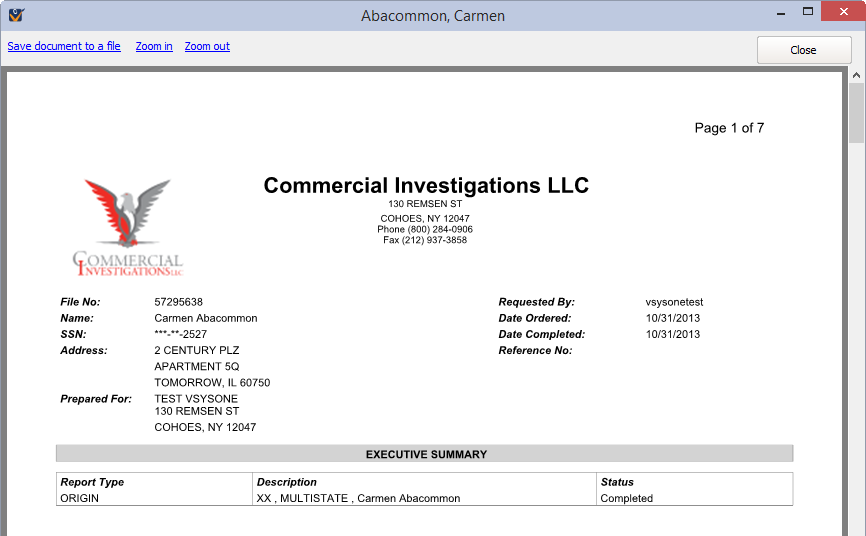Click the Commercial Investigations eagle logo

tap(128, 228)
